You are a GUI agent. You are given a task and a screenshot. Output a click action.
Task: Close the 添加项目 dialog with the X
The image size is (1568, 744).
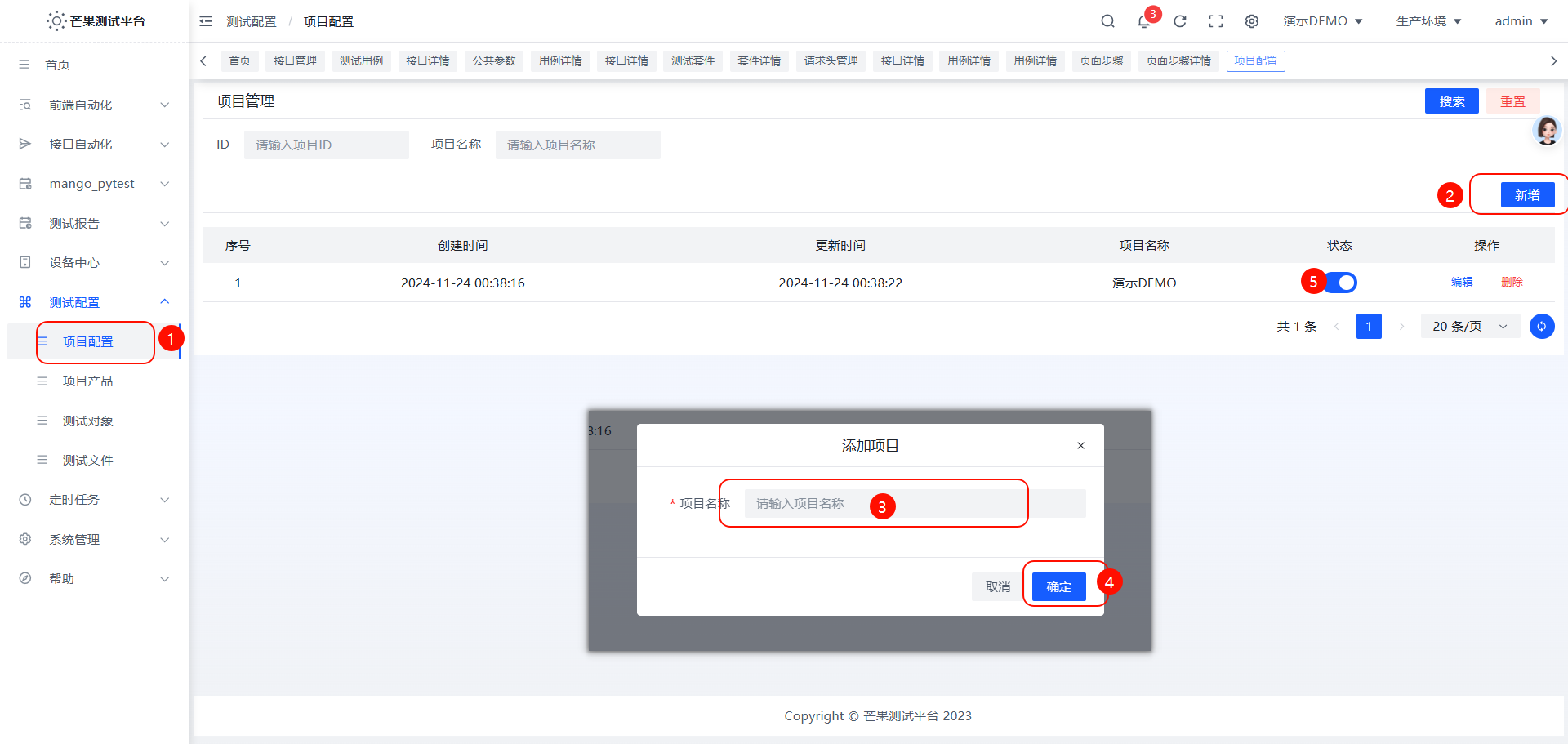tap(1080, 445)
